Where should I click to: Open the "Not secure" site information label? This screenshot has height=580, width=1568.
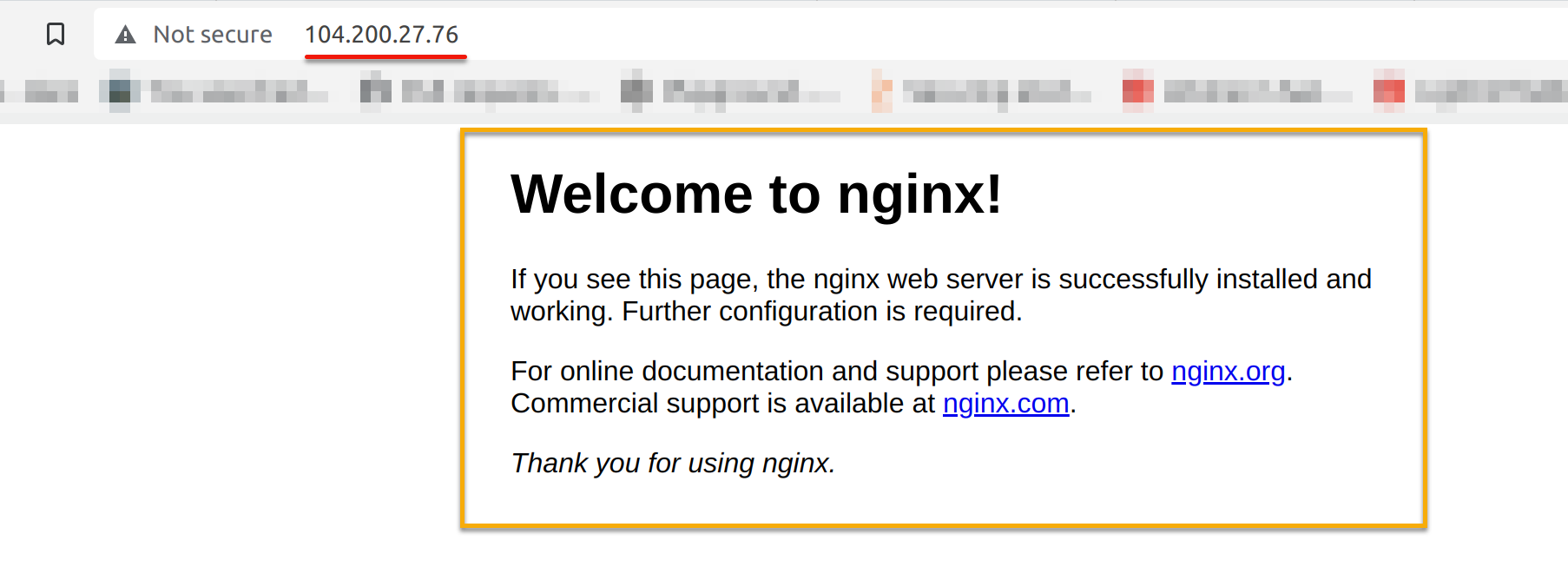tap(213, 35)
